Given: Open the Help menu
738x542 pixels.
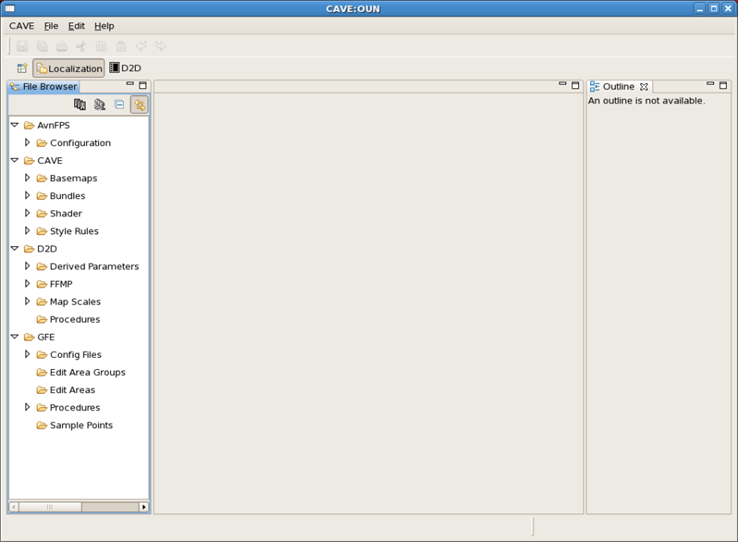Looking at the screenshot, I should 104,26.
